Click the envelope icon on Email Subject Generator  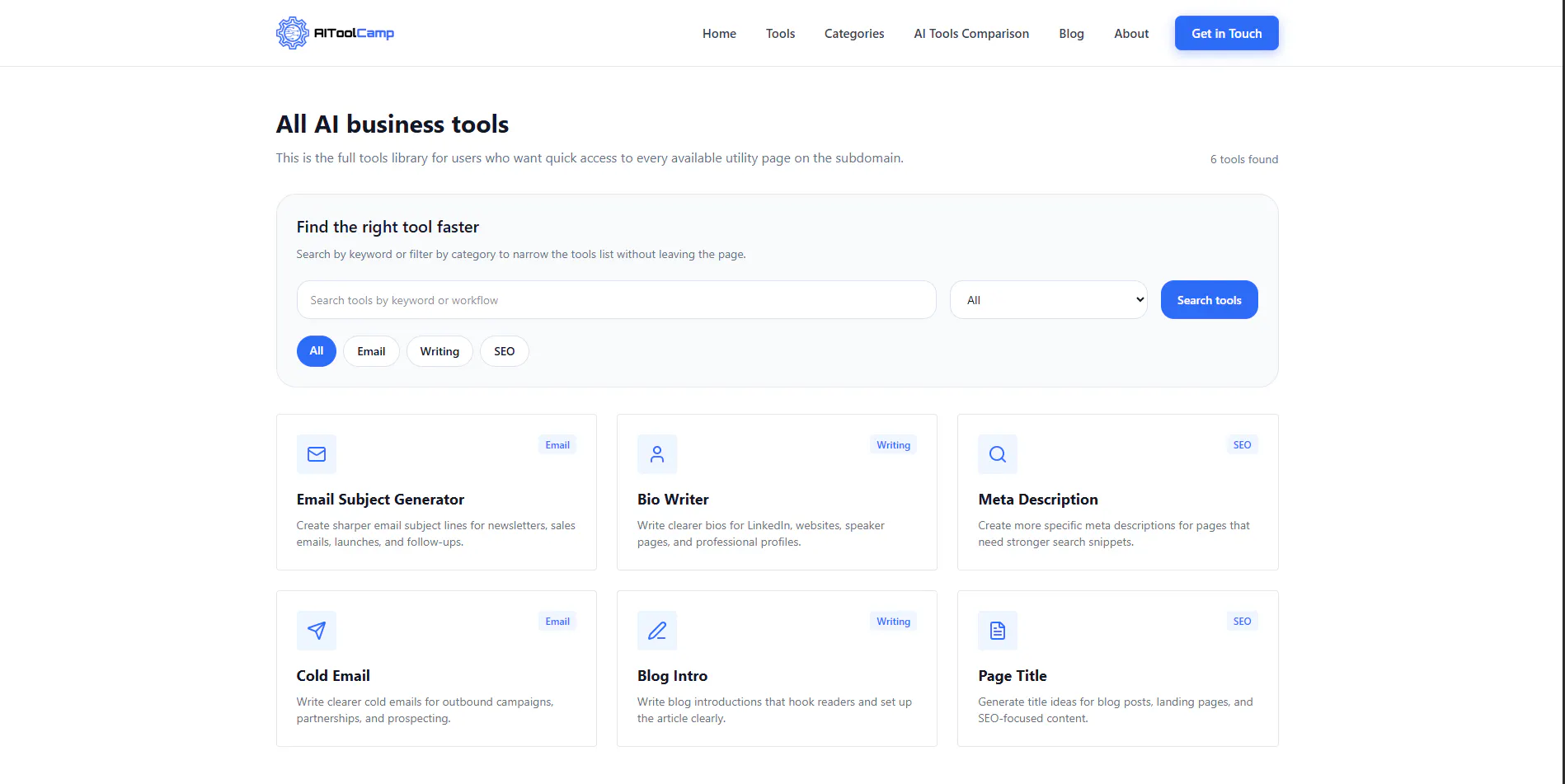(317, 454)
